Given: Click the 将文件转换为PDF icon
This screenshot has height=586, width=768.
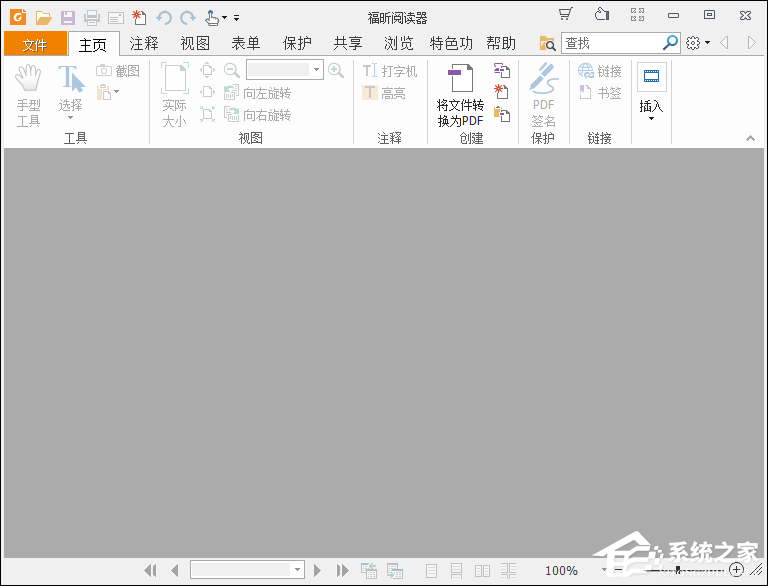Looking at the screenshot, I should click(x=460, y=79).
